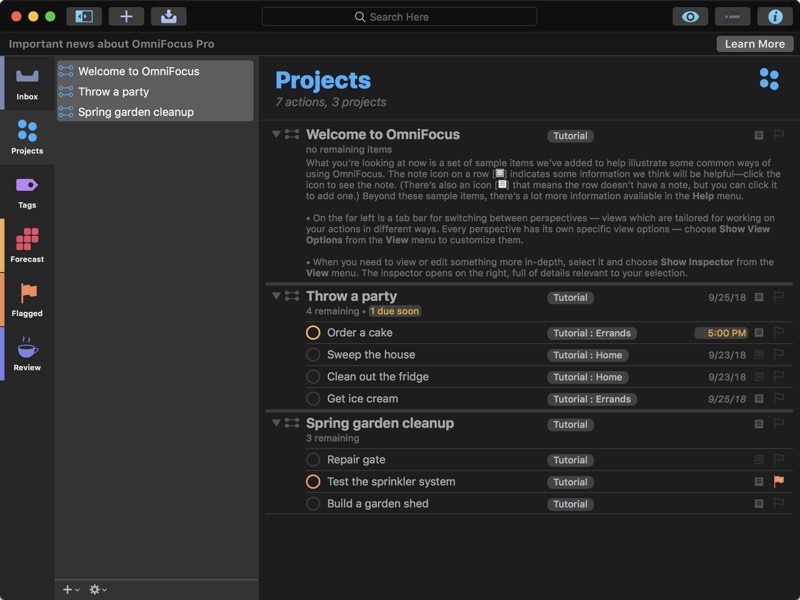Complete Test the sprinkler system
The height and width of the screenshot is (600, 800).
pos(313,482)
